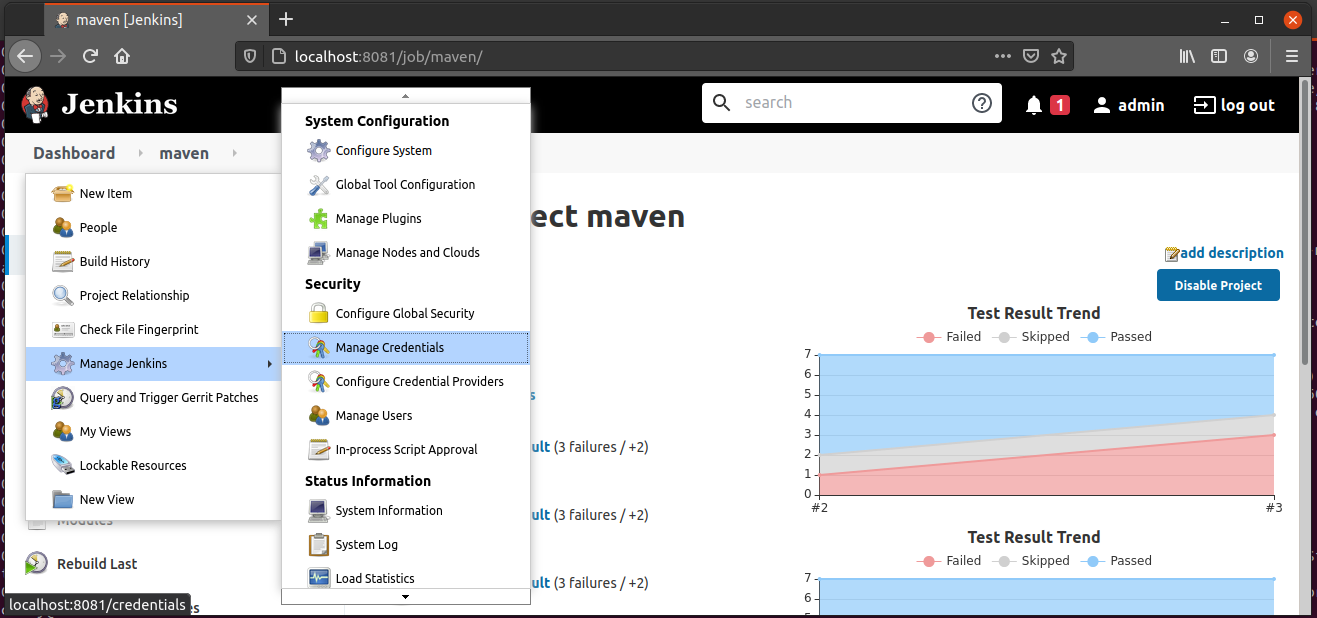
Task: Open a new browser tab
Action: point(286,19)
